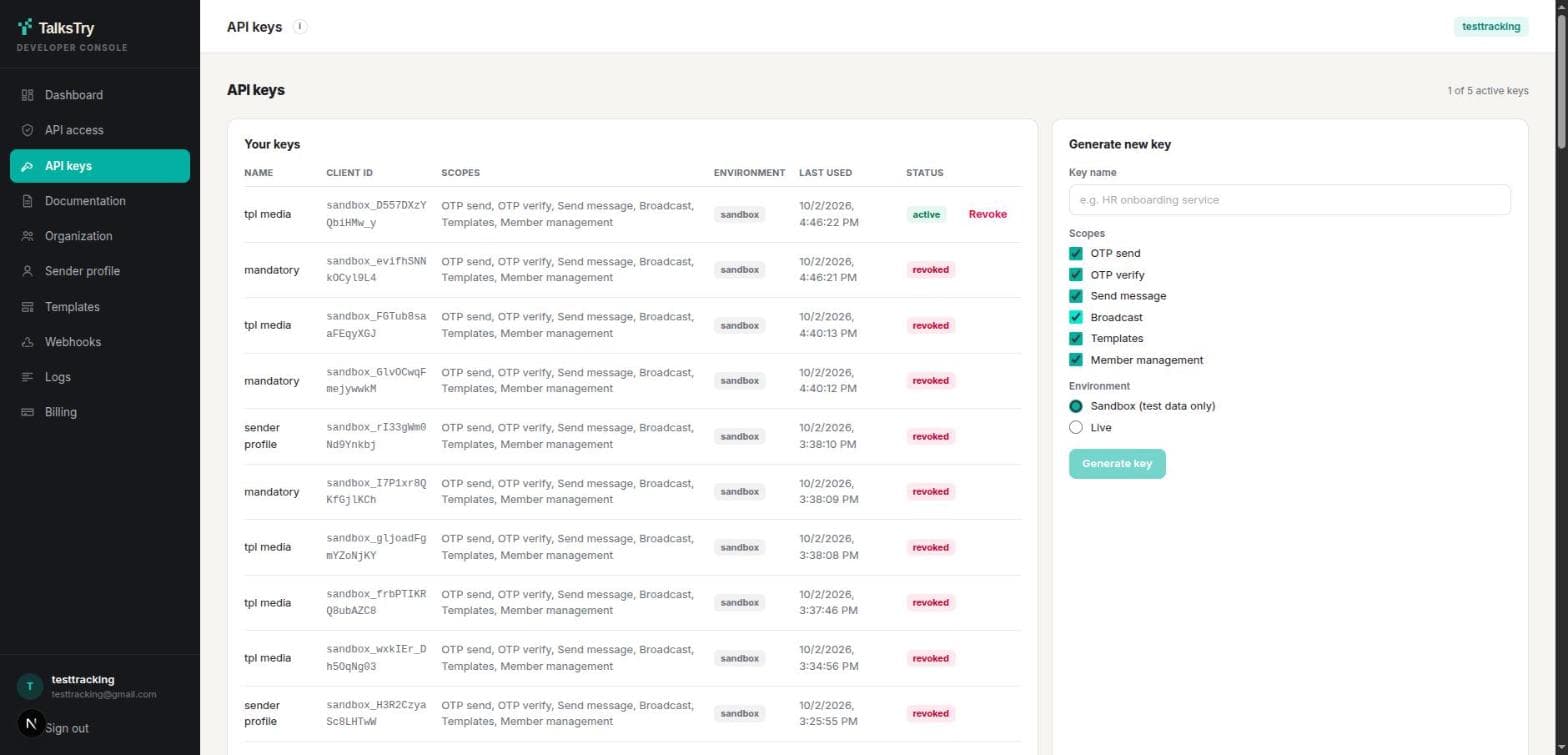Revoke the active tpl media key

(x=987, y=214)
